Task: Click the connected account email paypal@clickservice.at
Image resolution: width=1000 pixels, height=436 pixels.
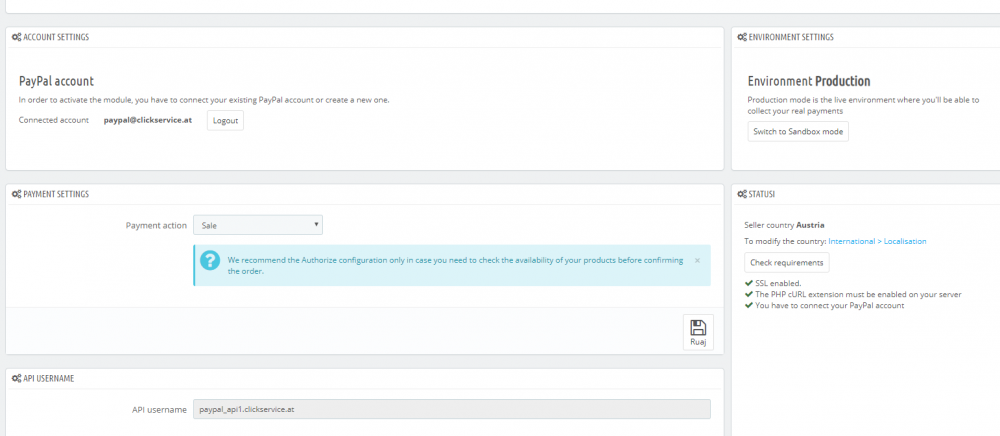Action: [x=148, y=120]
